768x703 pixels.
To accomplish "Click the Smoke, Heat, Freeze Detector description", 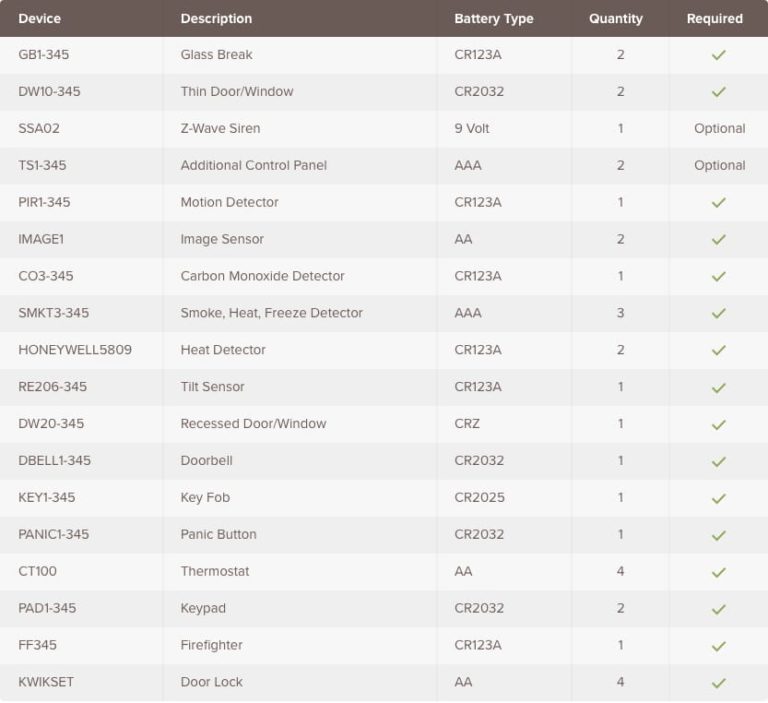I will click(271, 313).
